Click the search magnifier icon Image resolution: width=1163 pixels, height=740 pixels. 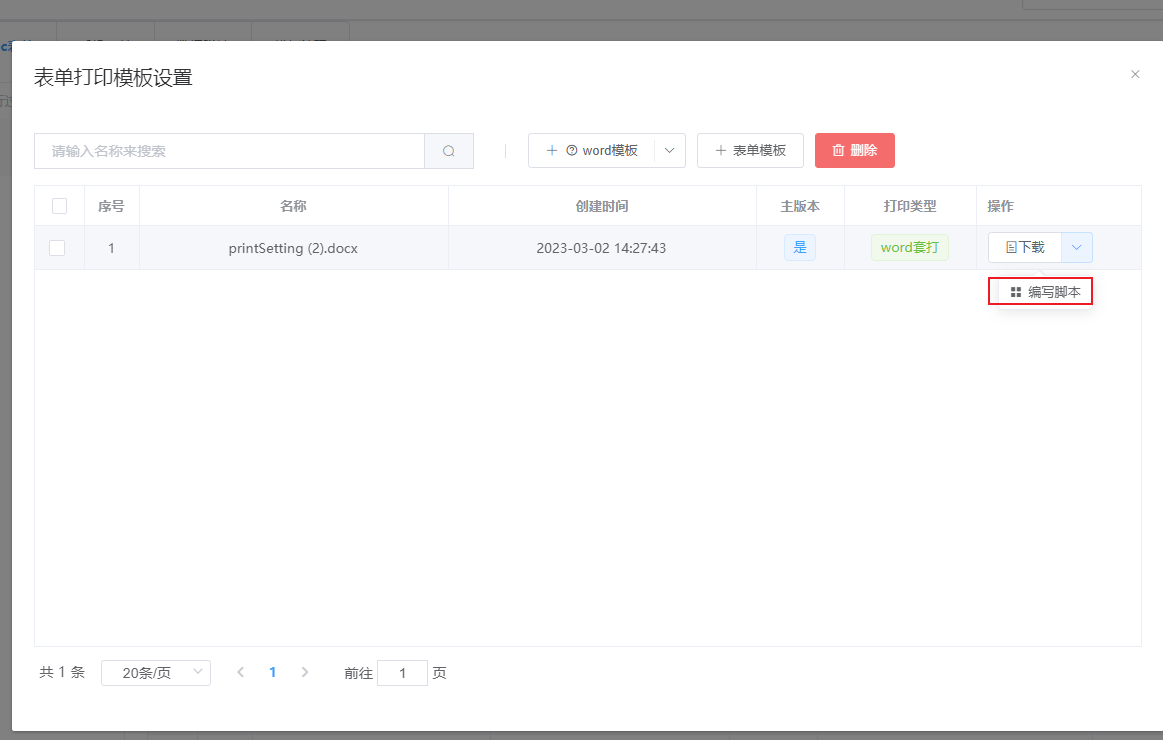tap(449, 151)
